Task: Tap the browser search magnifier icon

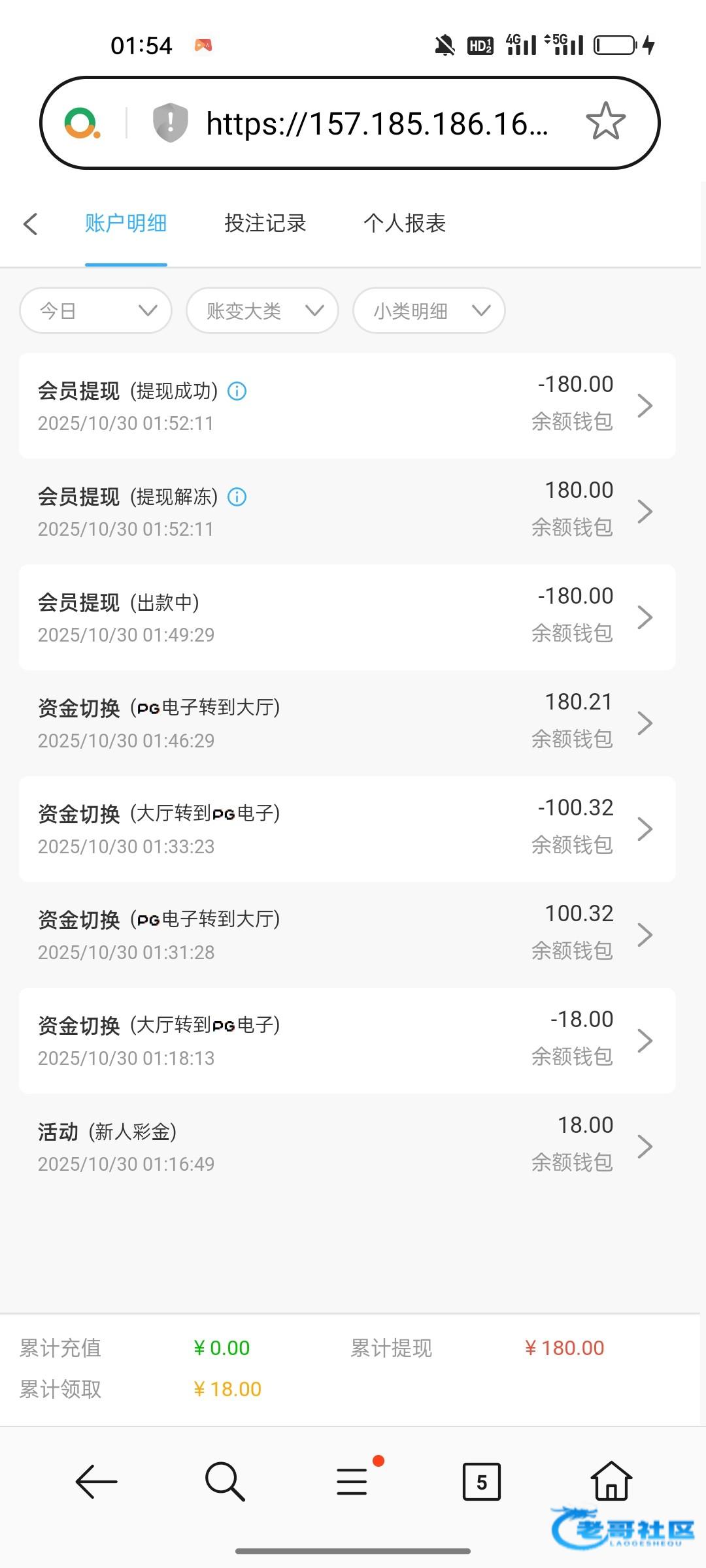Action: click(225, 1481)
